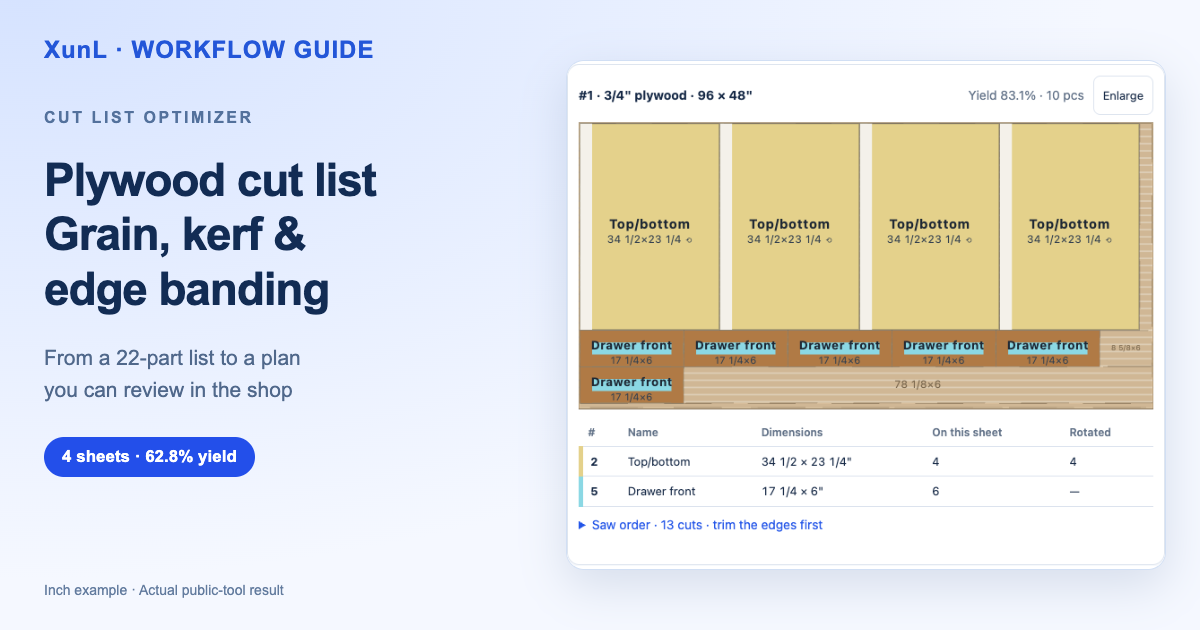
Task: Click the CUT LIST OPTIMIZER label
Action: tap(148, 118)
